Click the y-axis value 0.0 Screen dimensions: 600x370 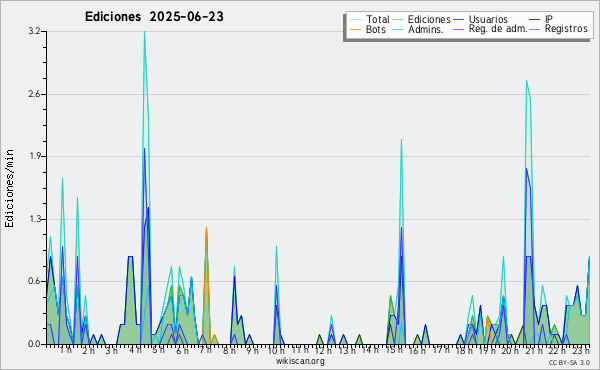tap(34, 344)
